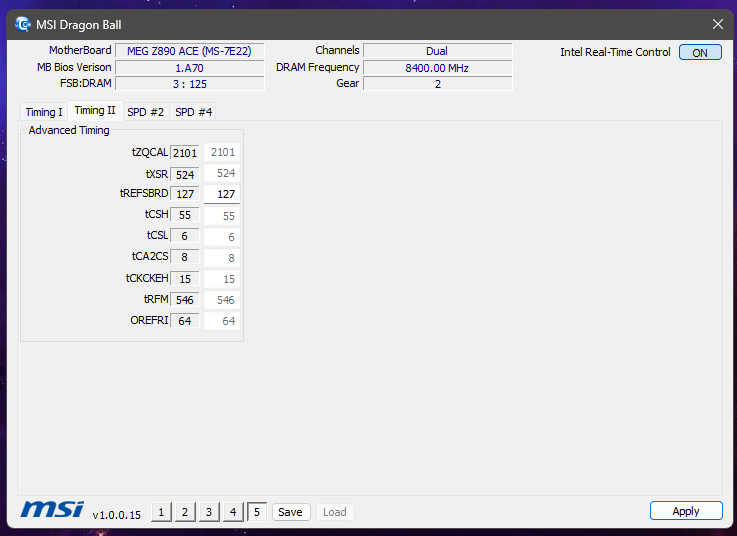
Task: Load profile slot 1
Action: [161, 512]
